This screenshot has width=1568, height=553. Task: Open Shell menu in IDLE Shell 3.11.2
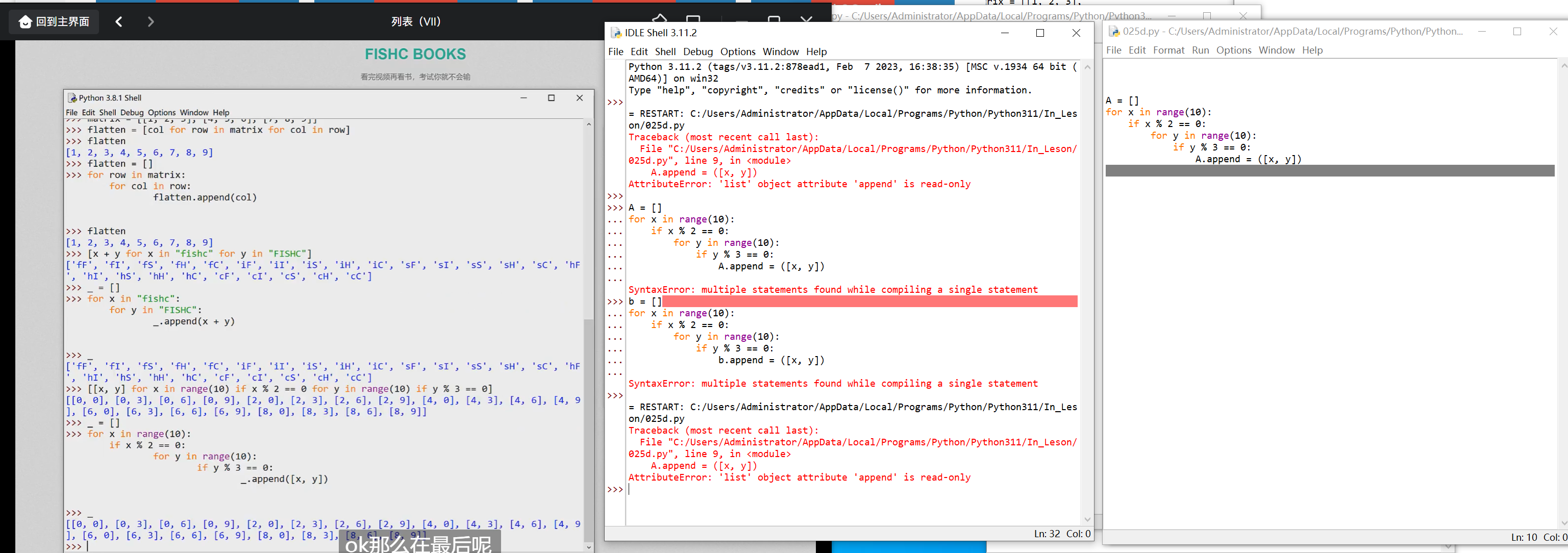[665, 52]
